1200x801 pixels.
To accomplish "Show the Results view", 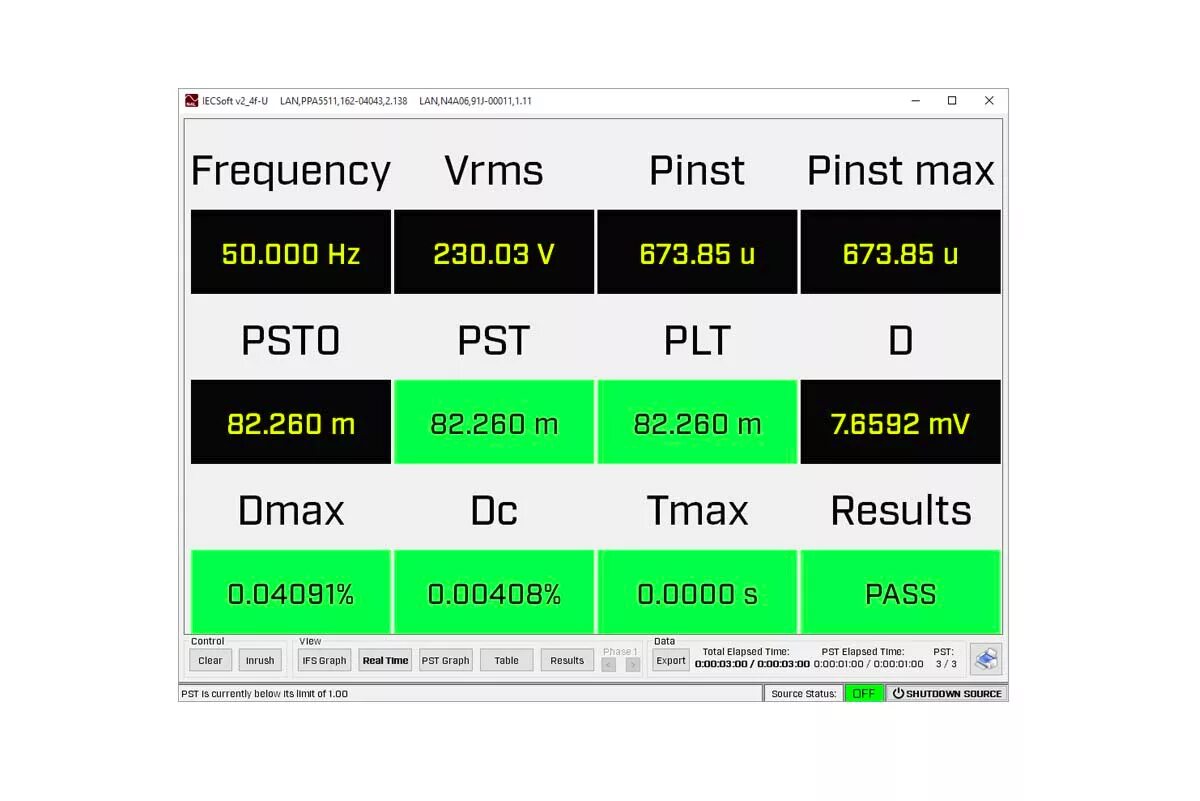I will [567, 660].
